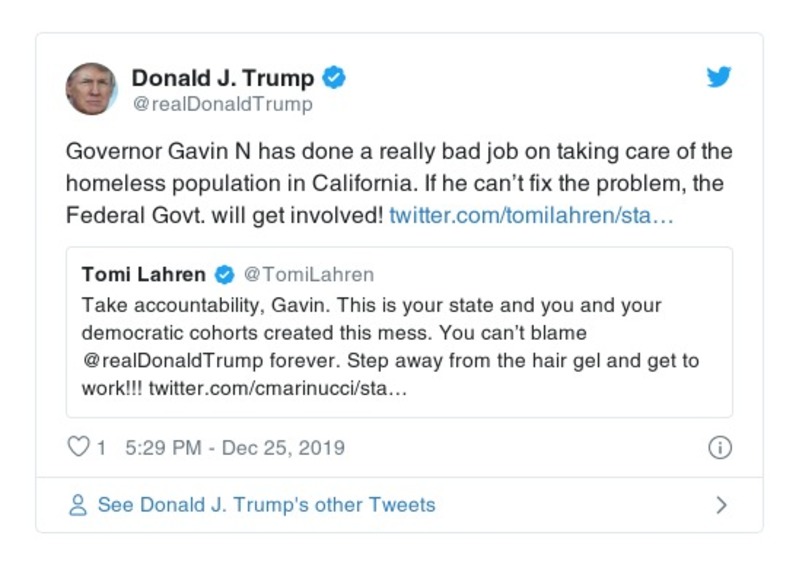The height and width of the screenshot is (583, 799).
Task: Click the timestamp '5:29 PM - Dec 25, 2019'
Action: tap(235, 447)
